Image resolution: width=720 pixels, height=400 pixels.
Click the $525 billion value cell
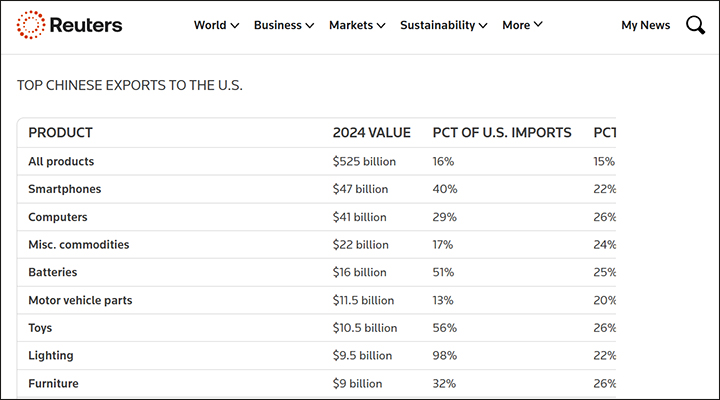coord(364,161)
